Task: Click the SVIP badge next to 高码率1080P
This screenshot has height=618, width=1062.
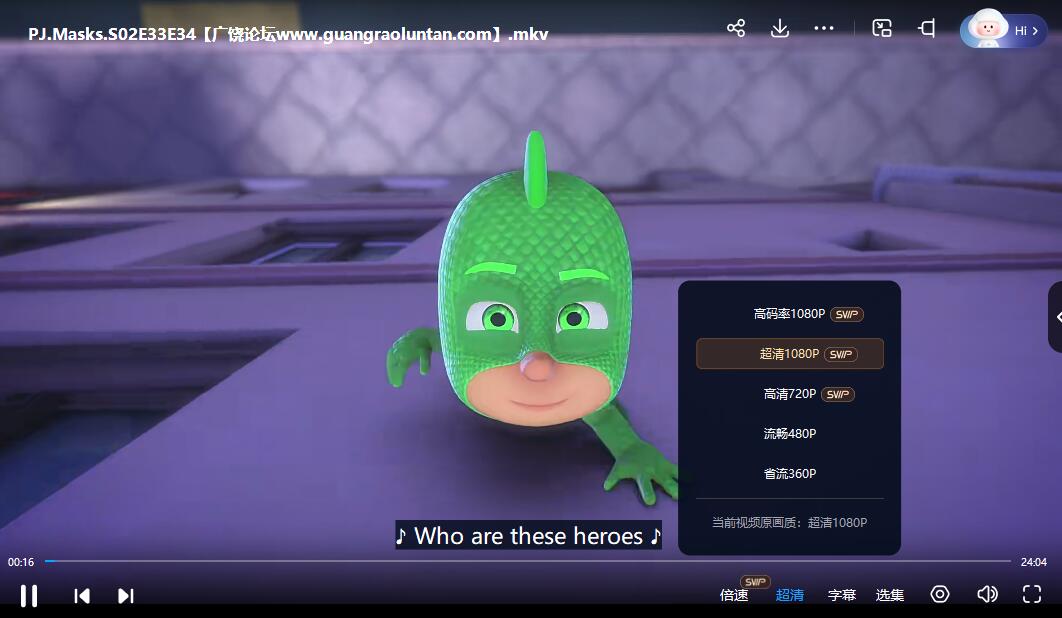Action: point(847,314)
